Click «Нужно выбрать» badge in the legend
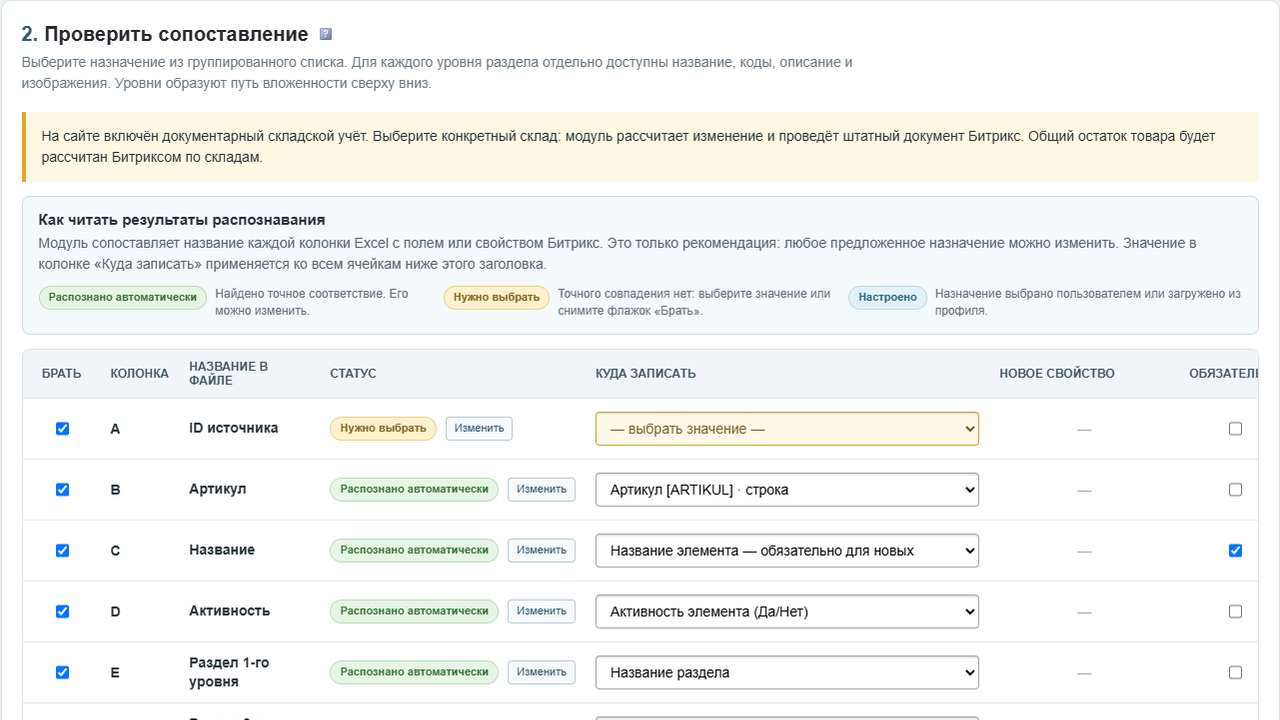 point(497,297)
